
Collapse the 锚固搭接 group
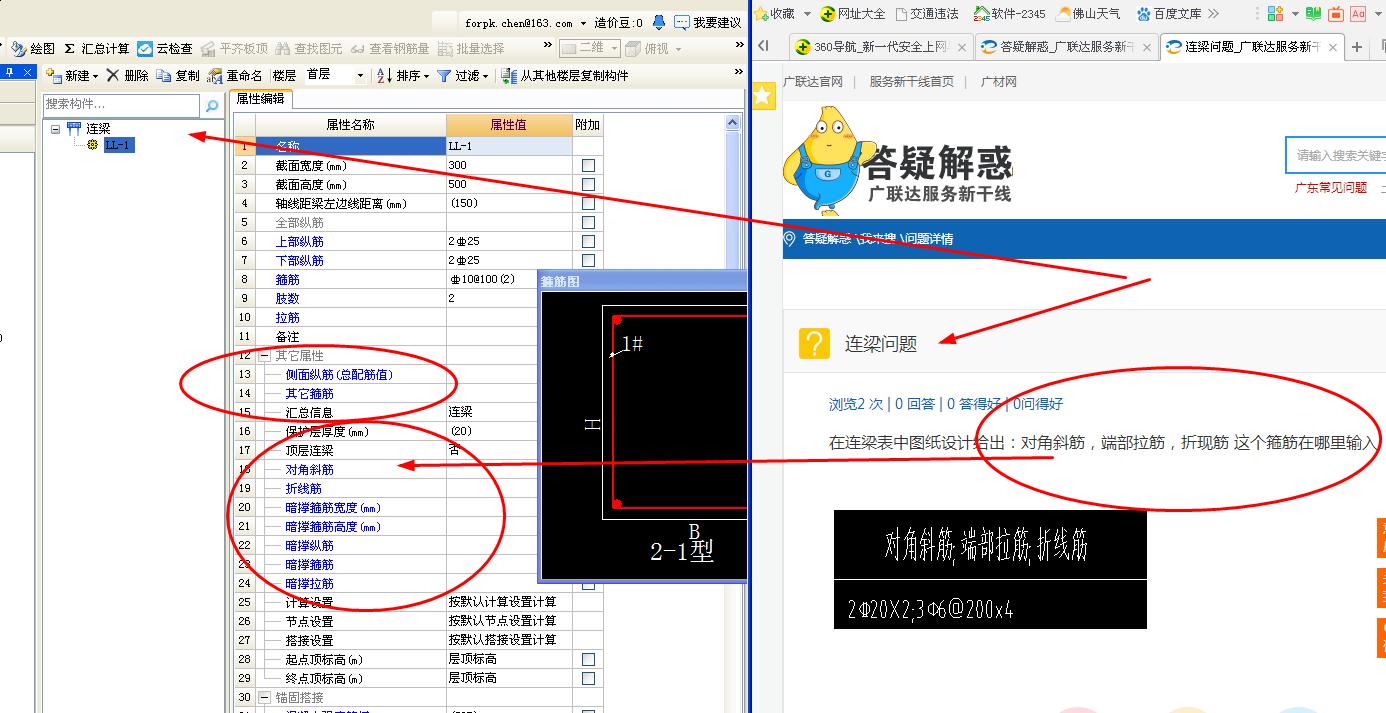[x=264, y=697]
